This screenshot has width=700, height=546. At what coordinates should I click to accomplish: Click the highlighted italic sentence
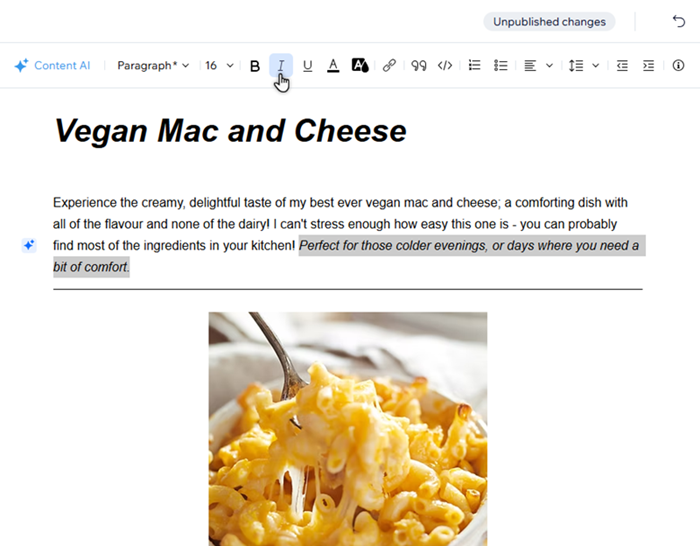(472, 246)
